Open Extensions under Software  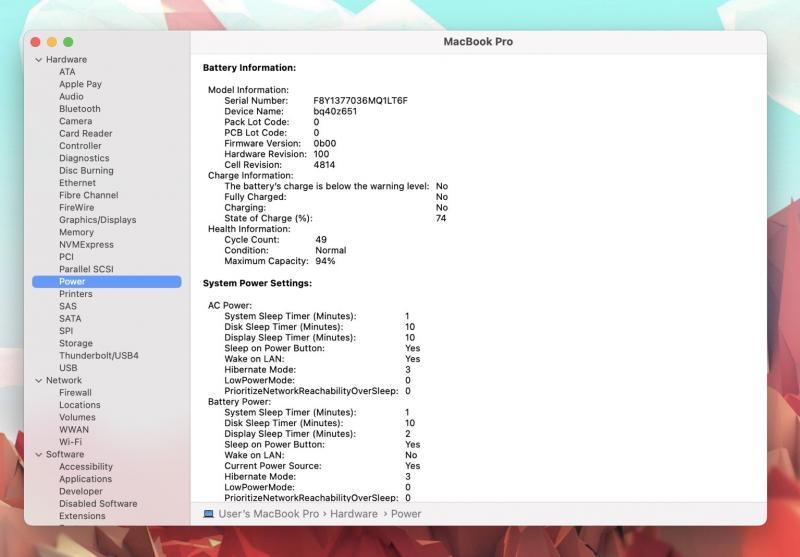coord(82,516)
